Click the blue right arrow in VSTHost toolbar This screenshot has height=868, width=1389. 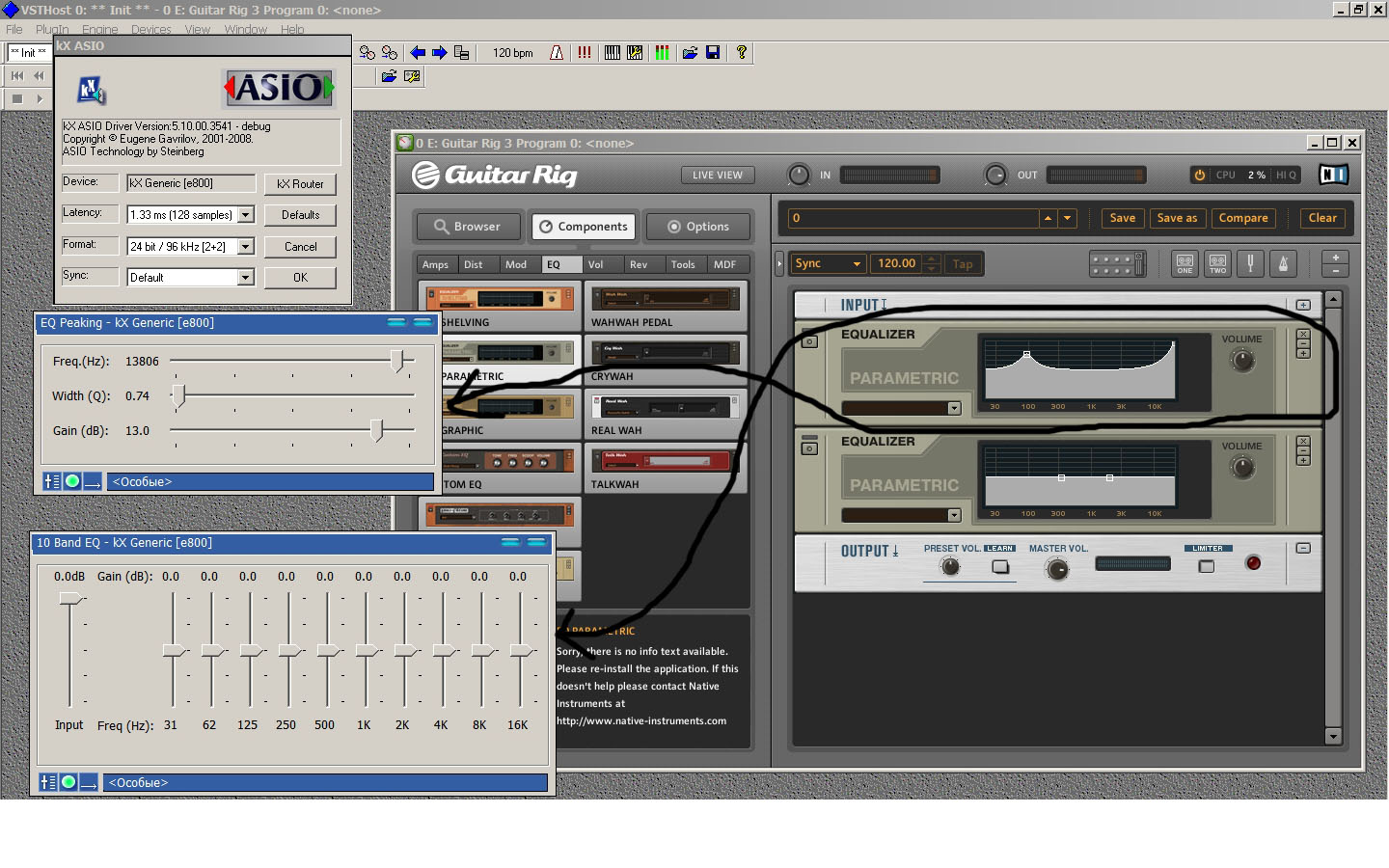[x=439, y=53]
